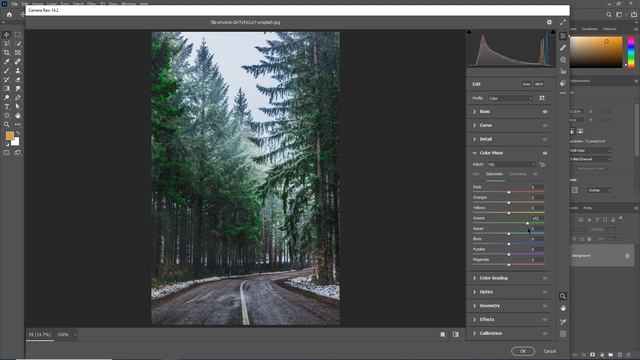This screenshot has height=360, width=640.
Task: Switch to the Luminance tab
Action: (518, 174)
